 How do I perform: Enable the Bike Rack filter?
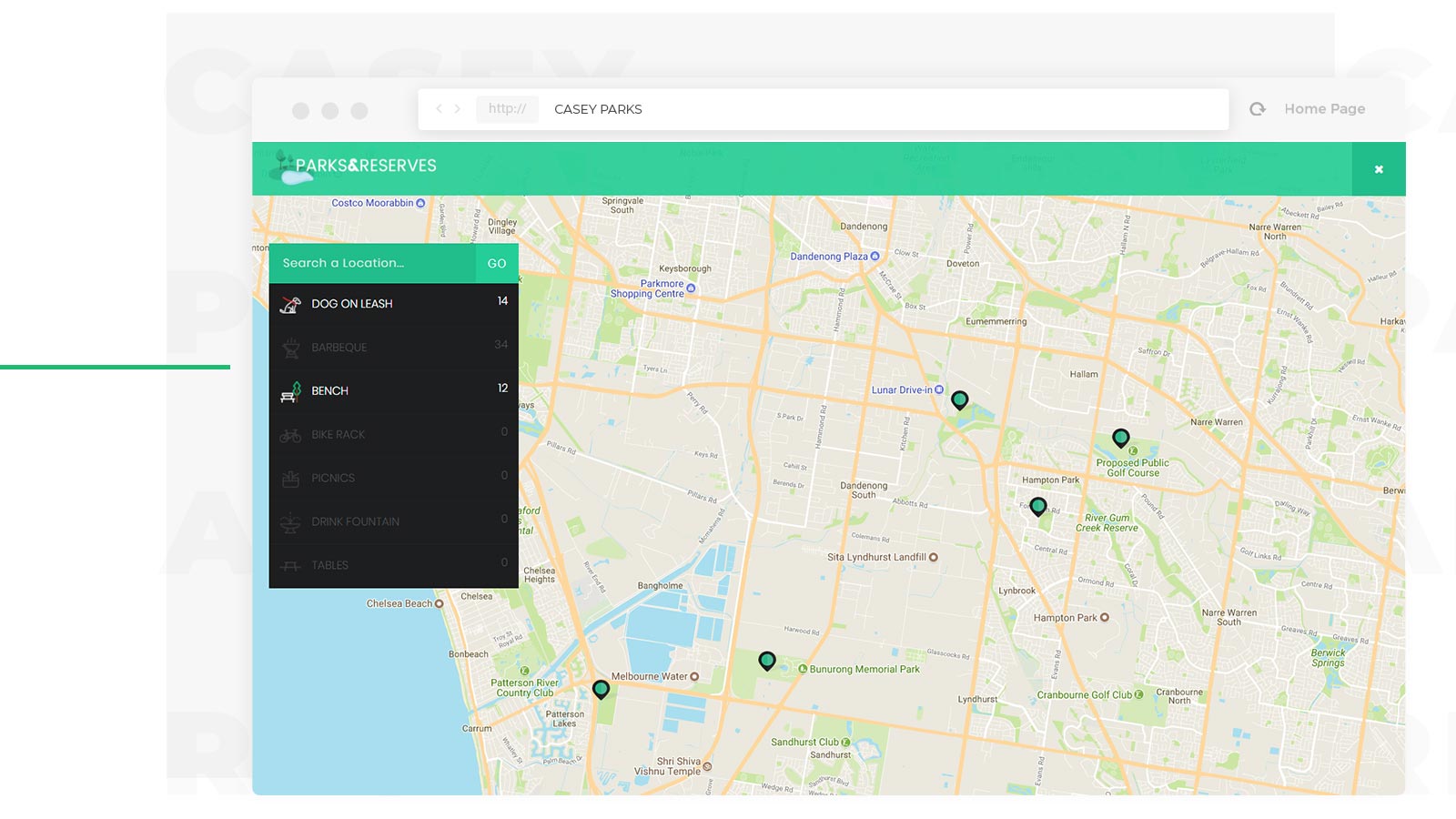click(x=393, y=435)
